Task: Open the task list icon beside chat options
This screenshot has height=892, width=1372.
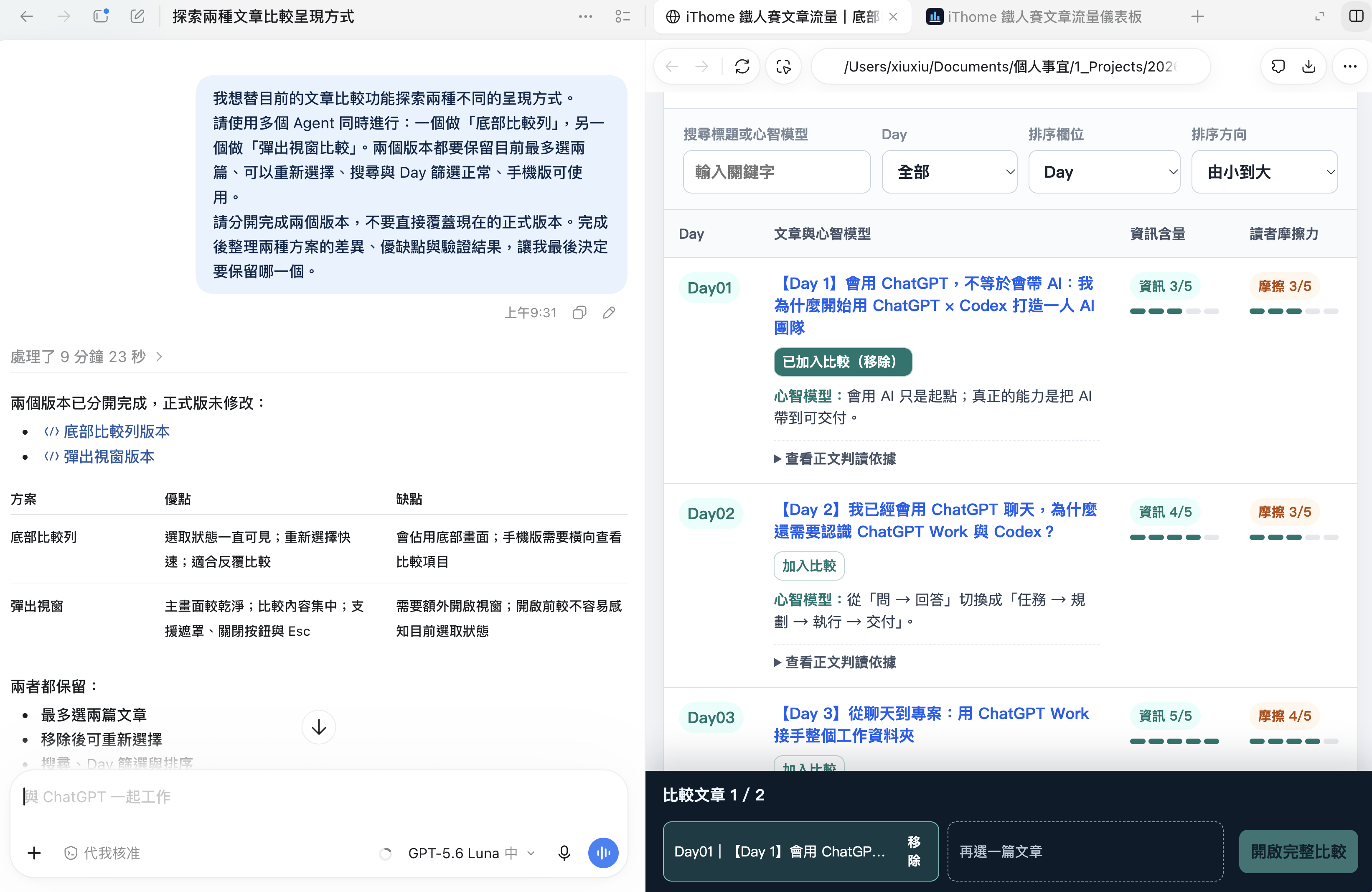Action: [x=622, y=17]
